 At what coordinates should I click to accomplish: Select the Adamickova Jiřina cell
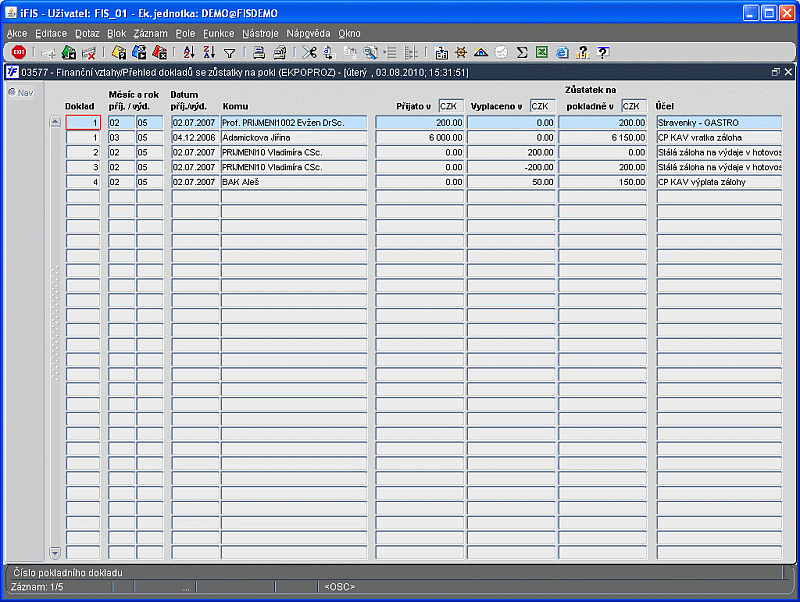[294, 137]
